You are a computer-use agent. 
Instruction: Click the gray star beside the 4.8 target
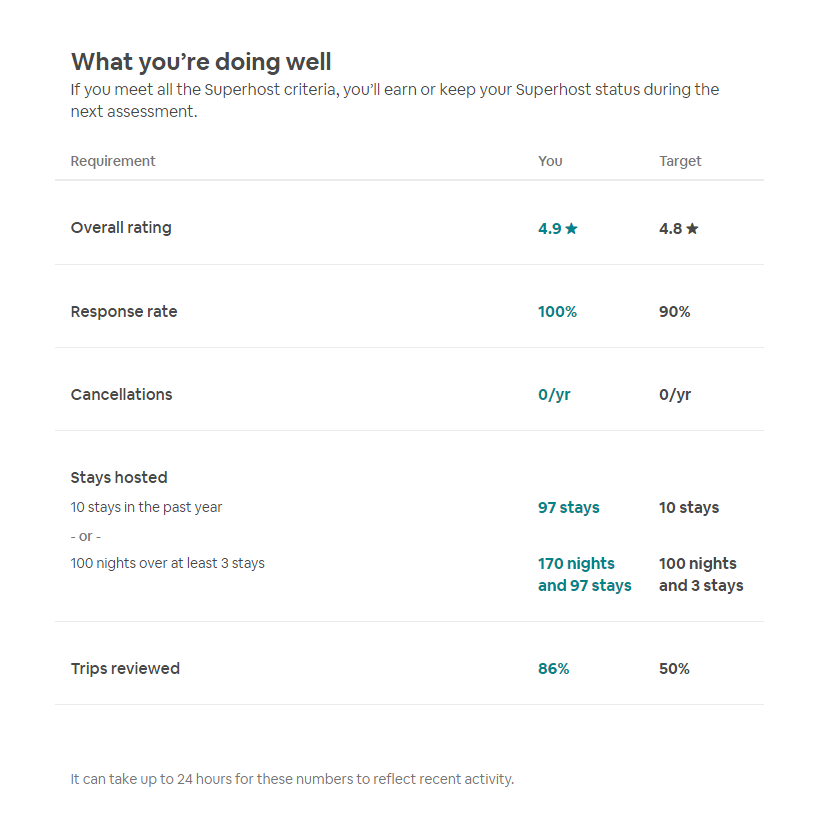coord(692,229)
